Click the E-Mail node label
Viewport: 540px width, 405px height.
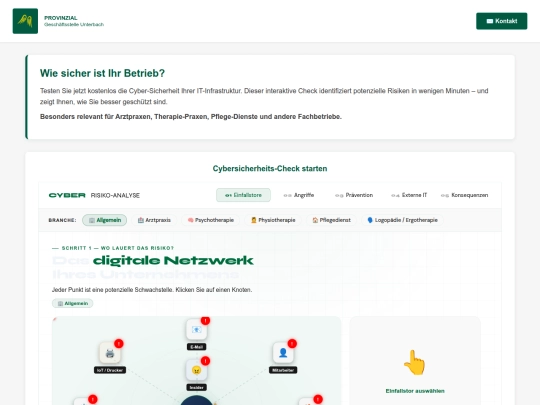click(x=197, y=347)
